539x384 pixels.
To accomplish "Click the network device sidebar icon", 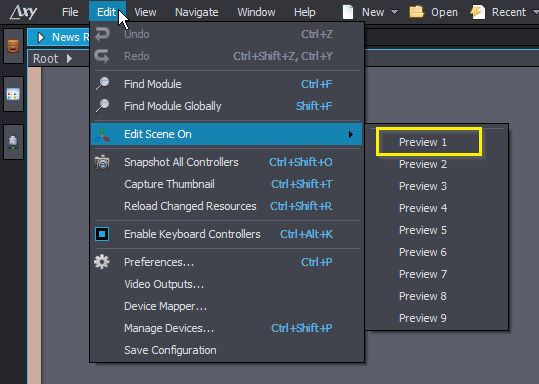I will tap(13, 142).
